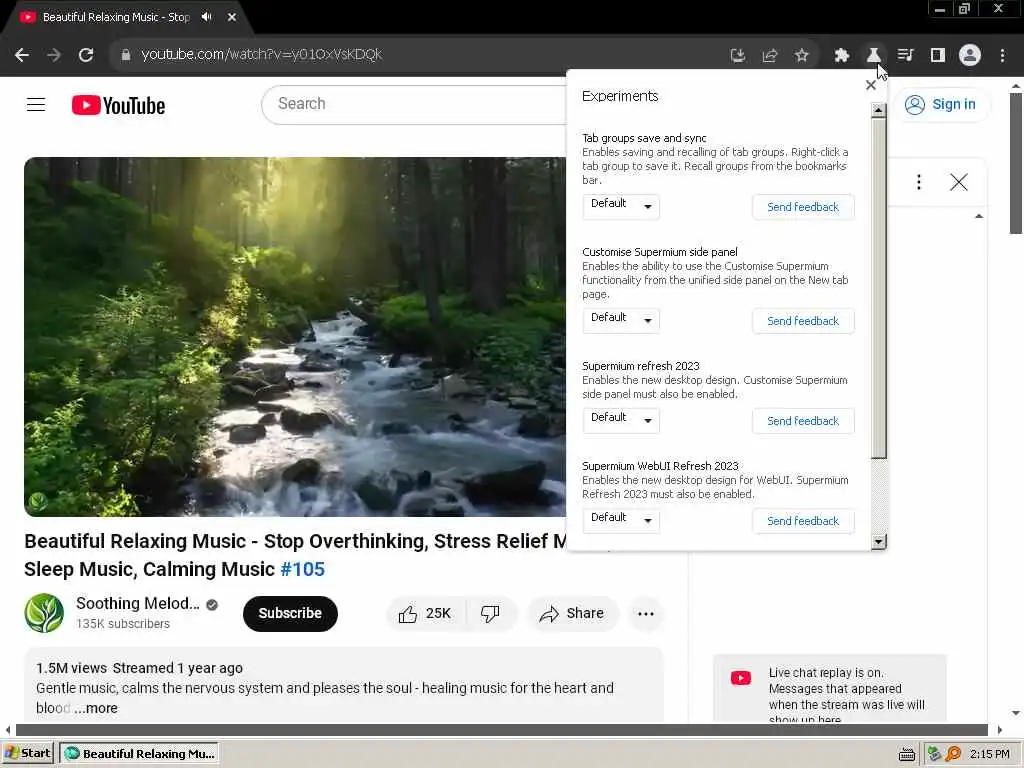Click the network tray icon
This screenshot has height=768, width=1024.
click(x=935, y=754)
